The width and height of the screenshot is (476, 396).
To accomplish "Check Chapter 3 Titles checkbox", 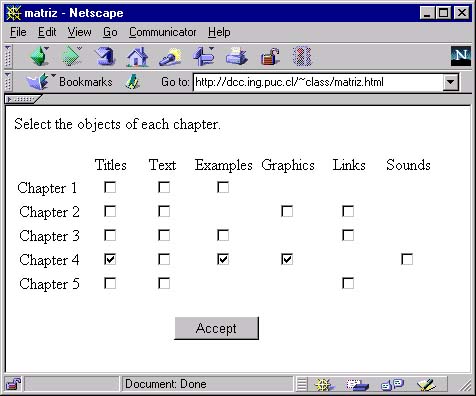I will pos(110,235).
